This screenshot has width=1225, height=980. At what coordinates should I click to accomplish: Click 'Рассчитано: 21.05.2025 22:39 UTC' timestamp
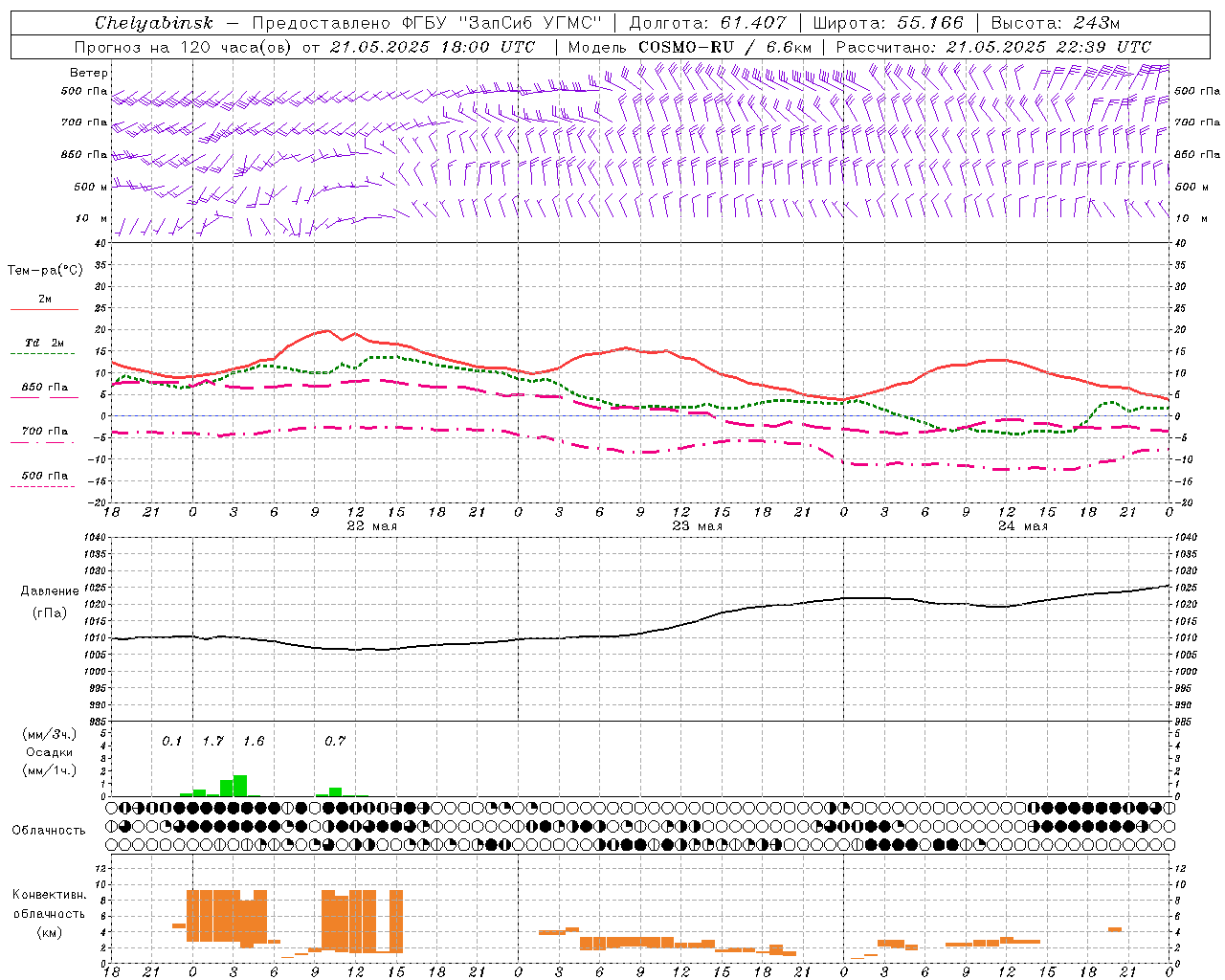(993, 47)
